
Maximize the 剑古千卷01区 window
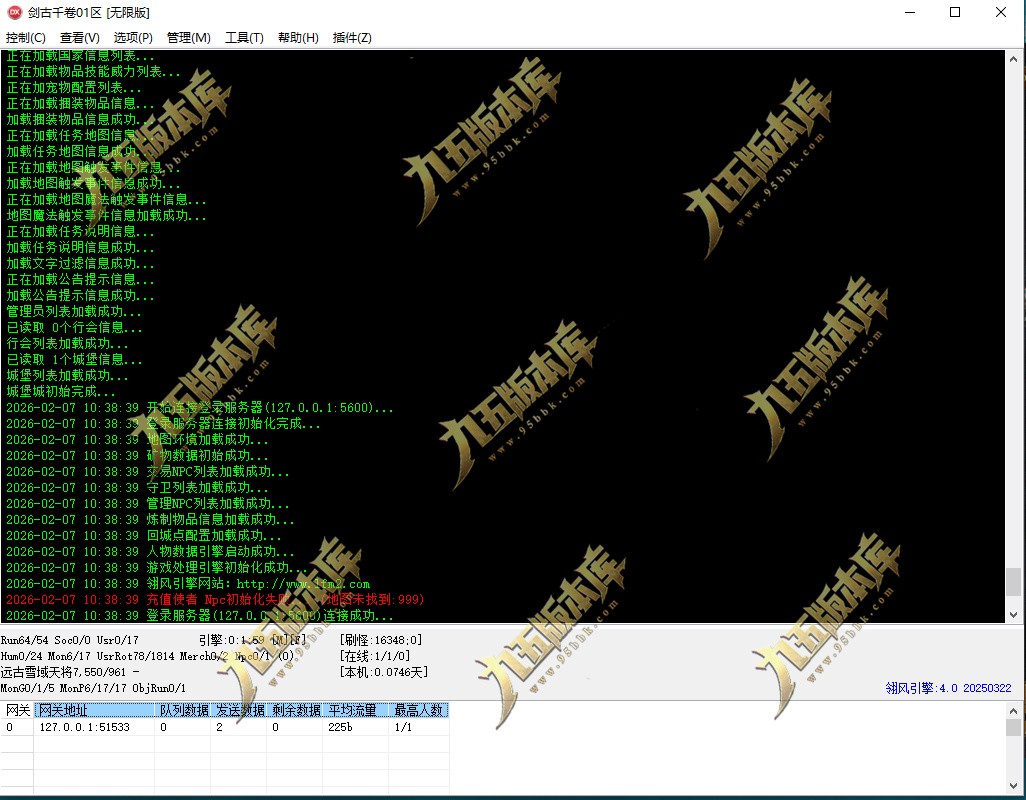(955, 12)
